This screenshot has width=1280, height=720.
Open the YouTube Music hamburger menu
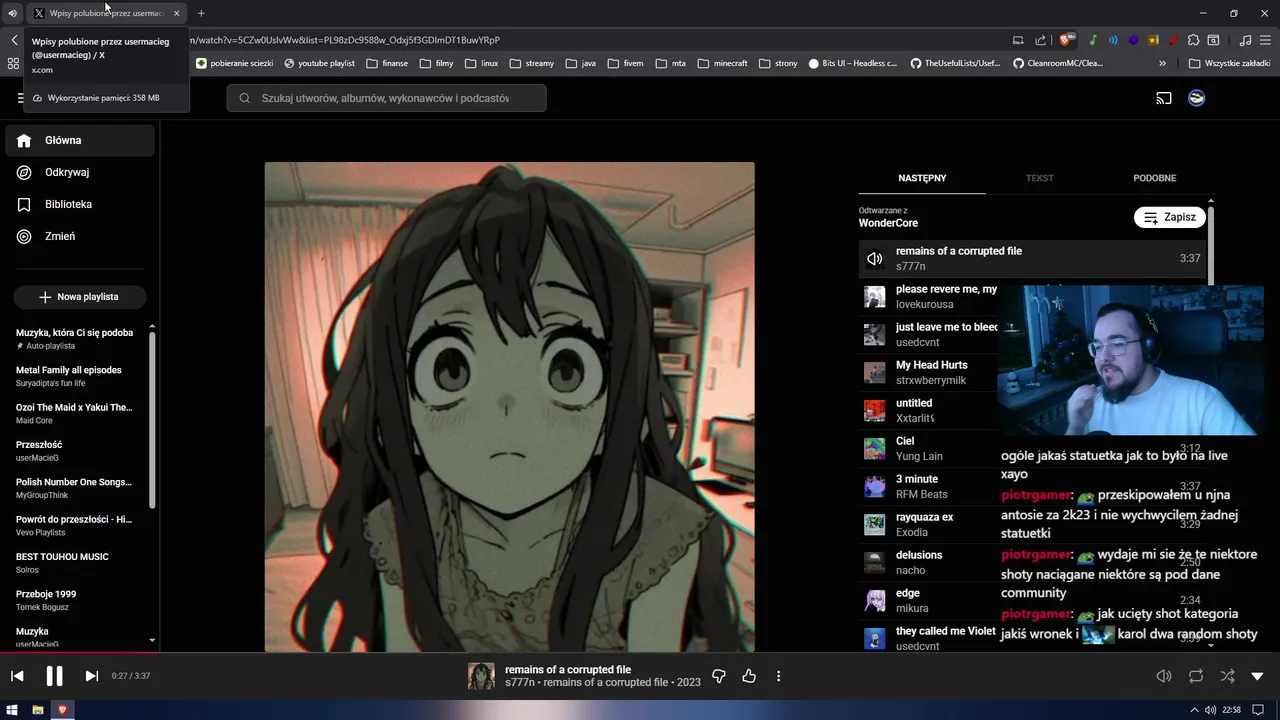[x=21, y=98]
